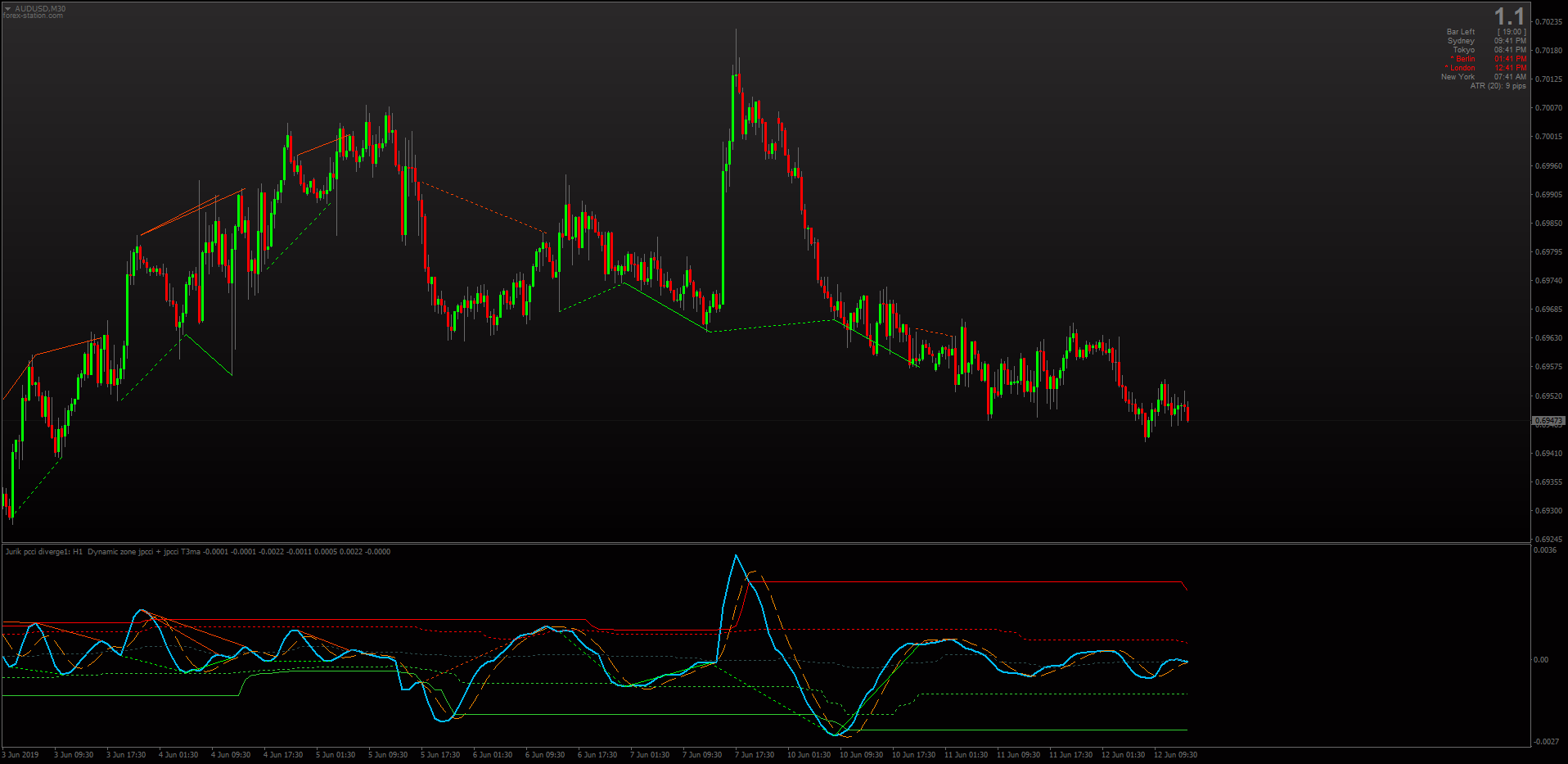Click the 0.00 level on indicator scale
This screenshot has height=764, width=1568.
(1541, 660)
